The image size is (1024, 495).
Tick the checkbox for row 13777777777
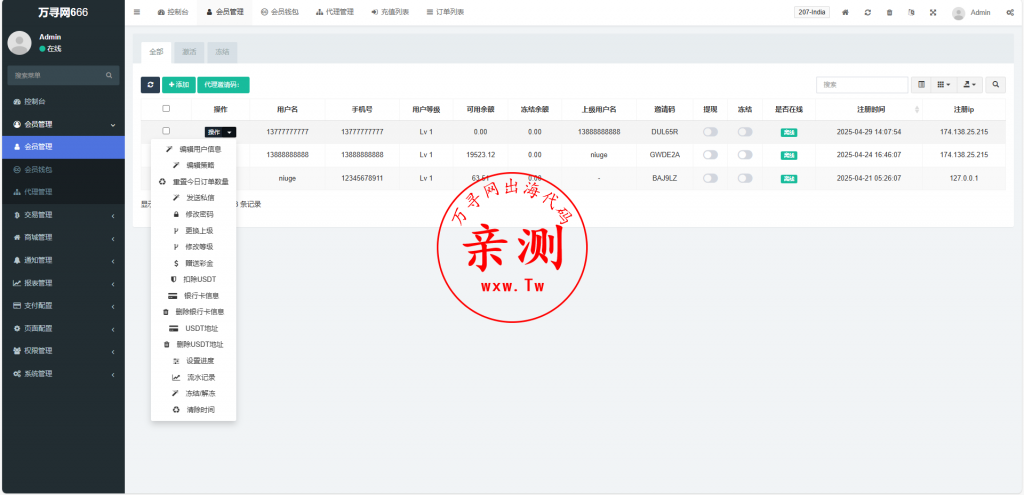point(166,131)
